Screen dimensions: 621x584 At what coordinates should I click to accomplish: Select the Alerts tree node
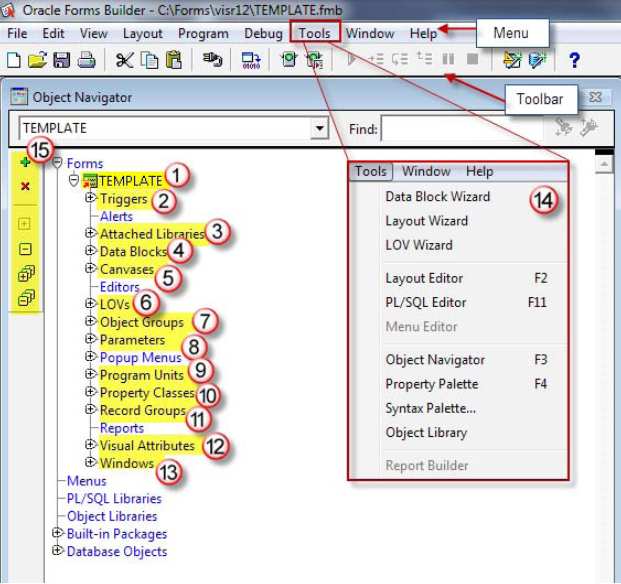click(x=116, y=216)
